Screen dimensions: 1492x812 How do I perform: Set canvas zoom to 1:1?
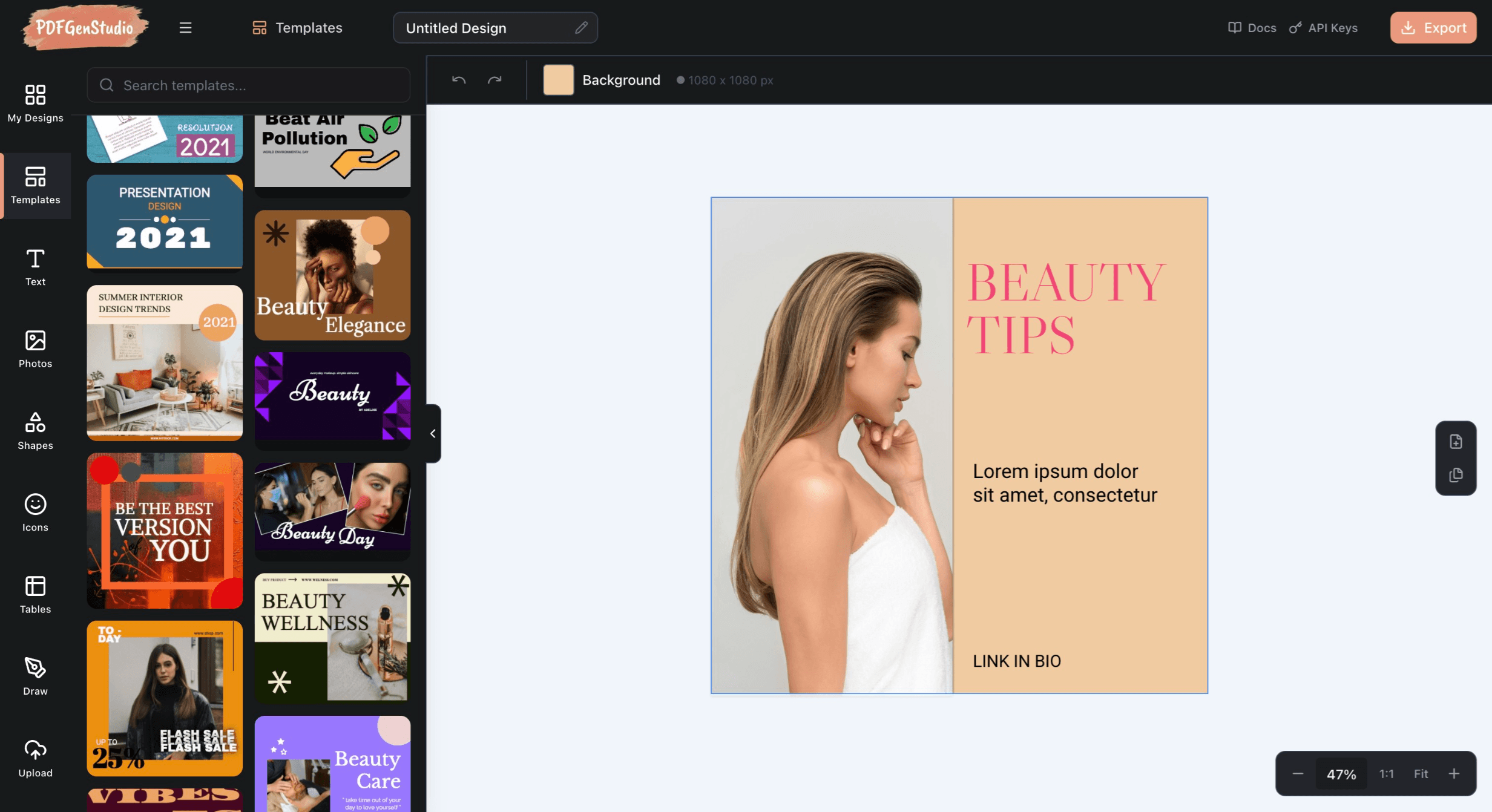click(1387, 773)
